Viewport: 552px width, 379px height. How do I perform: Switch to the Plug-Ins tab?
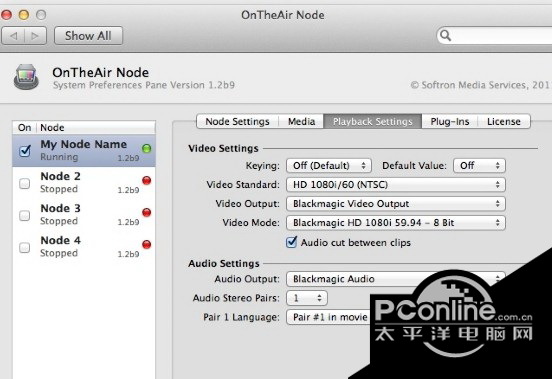coord(450,121)
